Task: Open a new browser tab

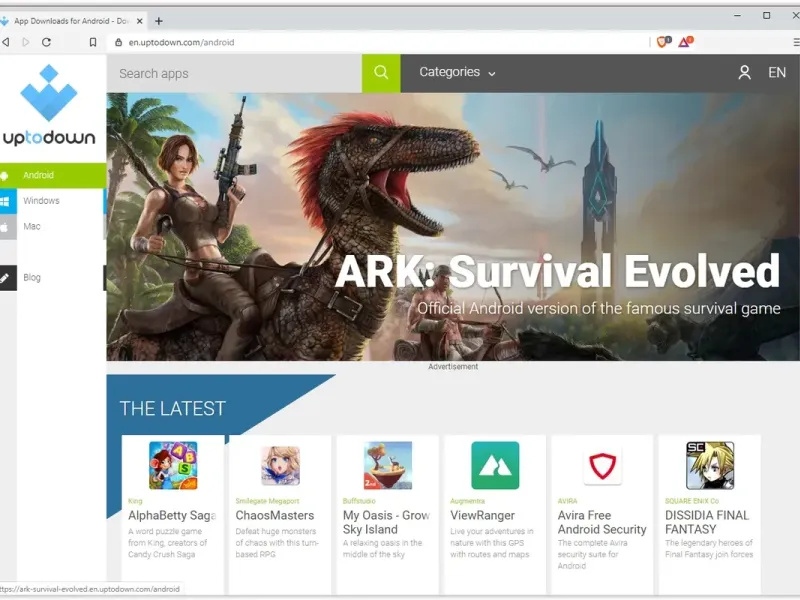Action: click(159, 21)
